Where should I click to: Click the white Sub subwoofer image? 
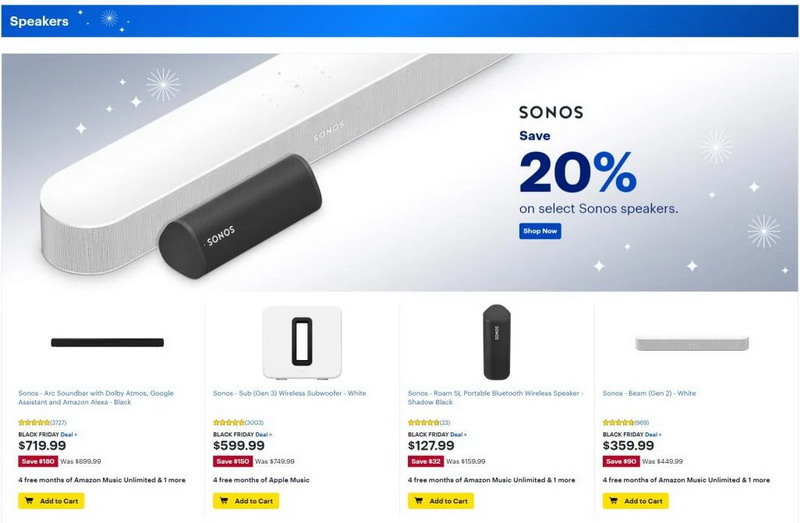click(x=301, y=341)
